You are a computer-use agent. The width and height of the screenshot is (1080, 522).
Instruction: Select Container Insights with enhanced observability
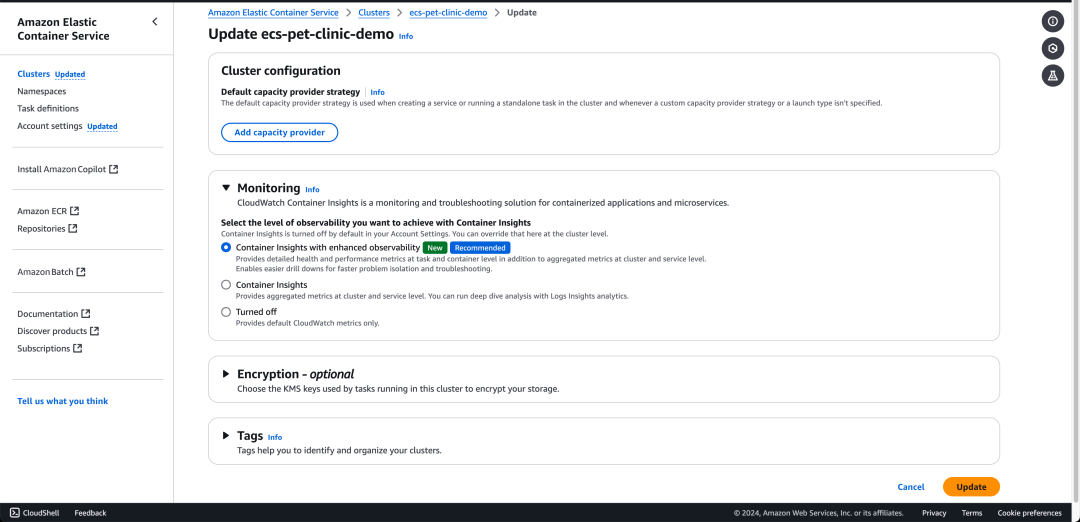tap(226, 247)
